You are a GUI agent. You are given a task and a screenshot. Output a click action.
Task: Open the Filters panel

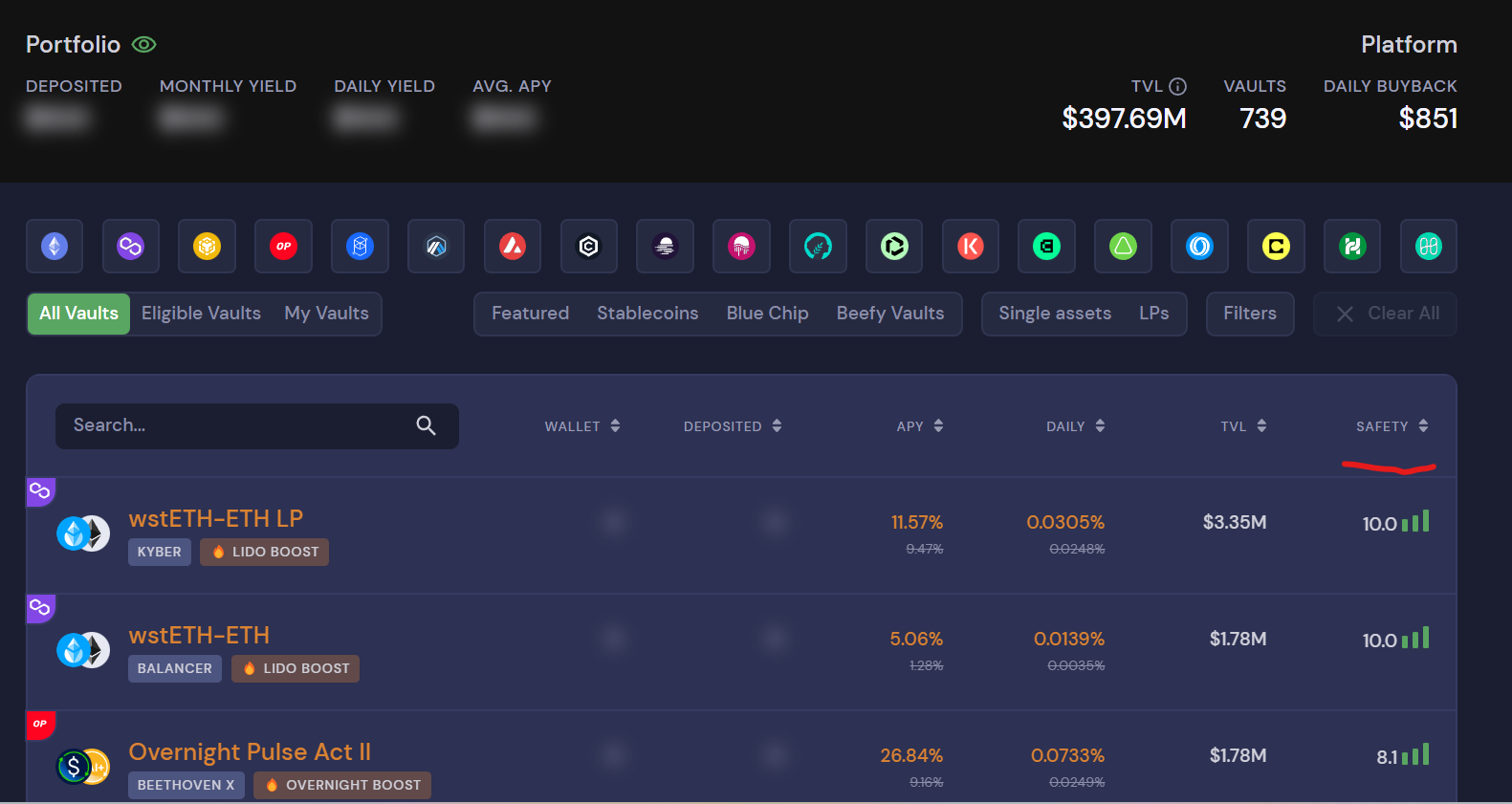pyautogui.click(x=1250, y=314)
